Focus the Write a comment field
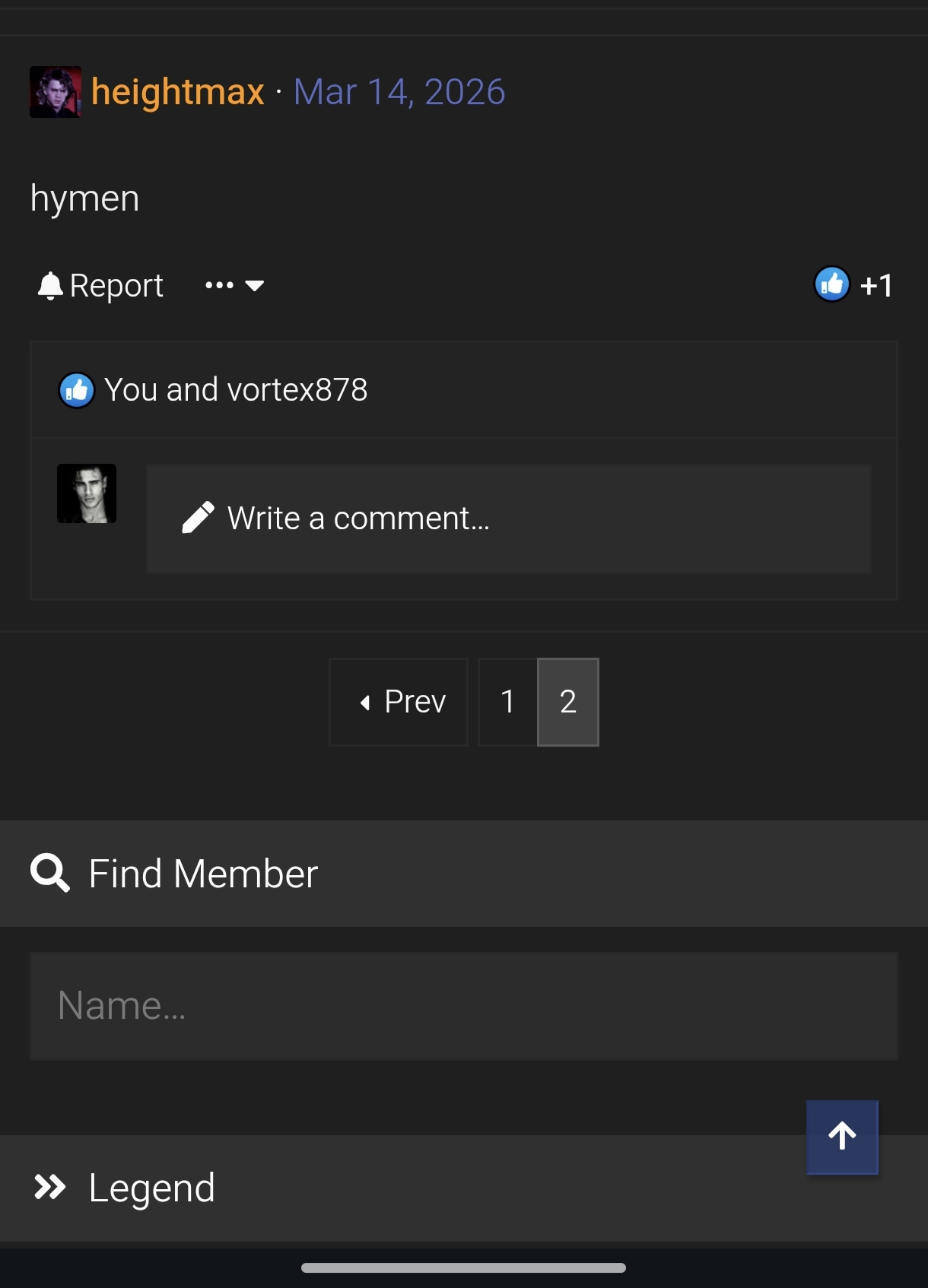This screenshot has width=928, height=1288. [x=509, y=519]
